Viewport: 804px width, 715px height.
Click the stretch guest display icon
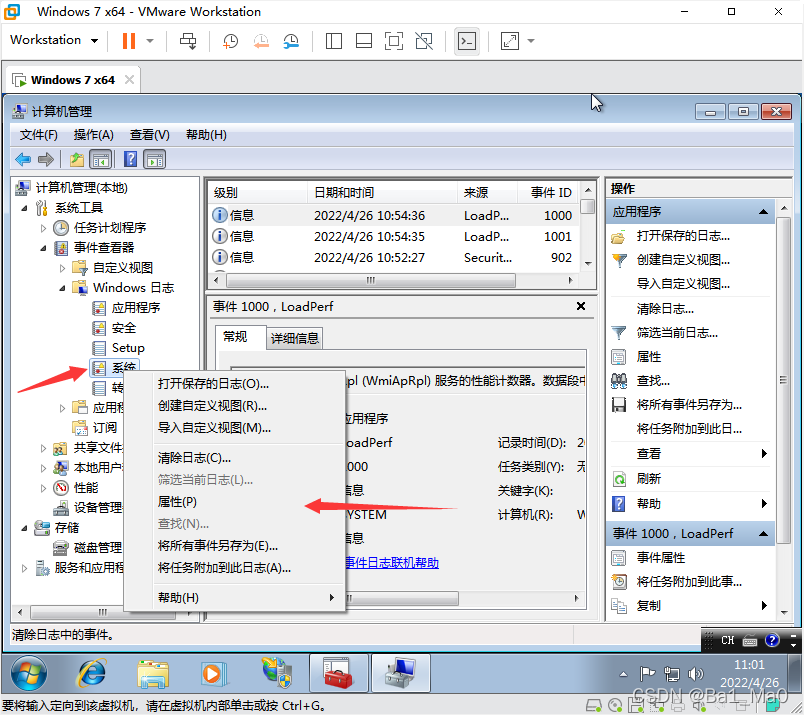pyautogui.click(x=510, y=41)
